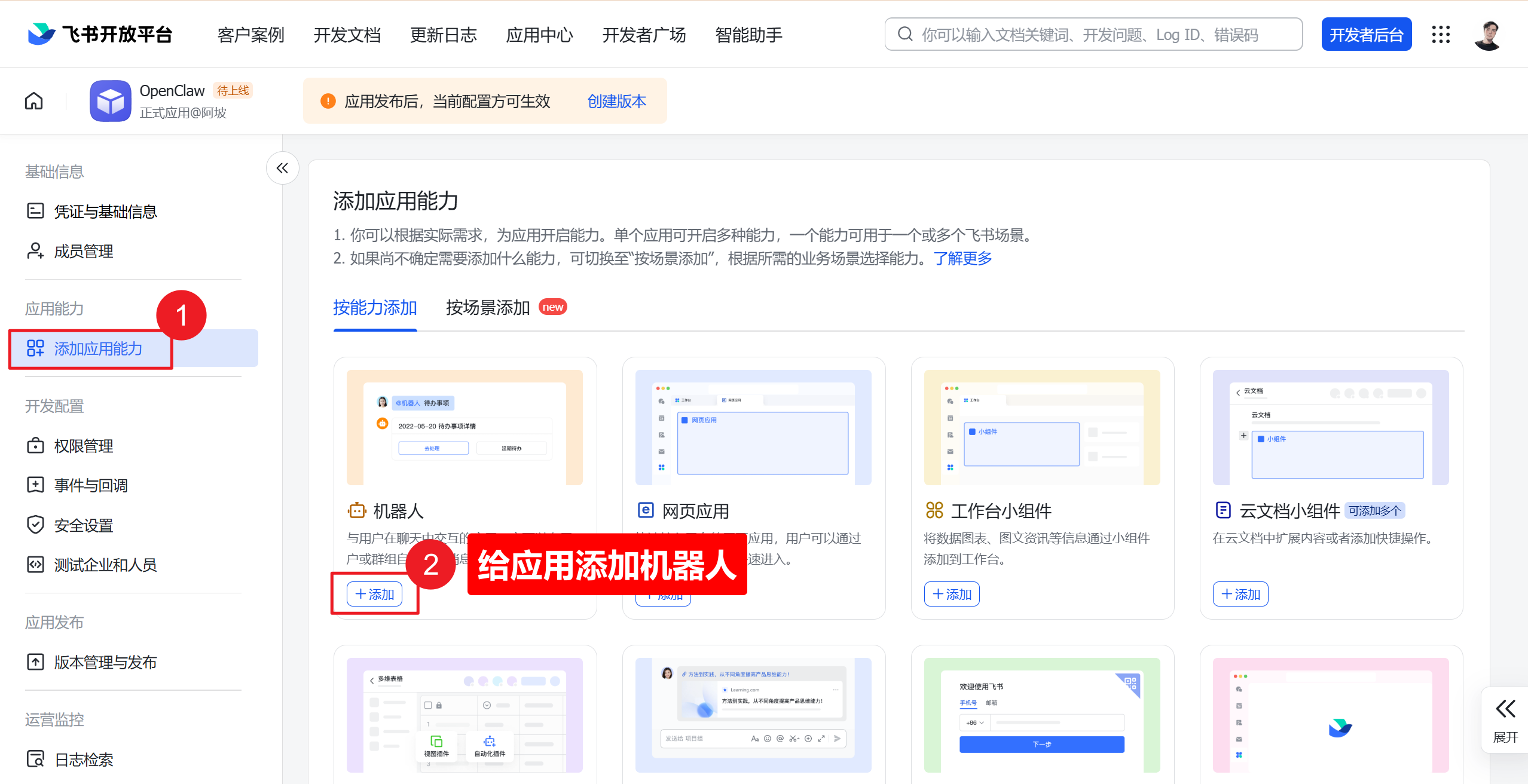The image size is (1528, 784).
Task: Open 测试企业和人员 panel
Action: point(105,564)
